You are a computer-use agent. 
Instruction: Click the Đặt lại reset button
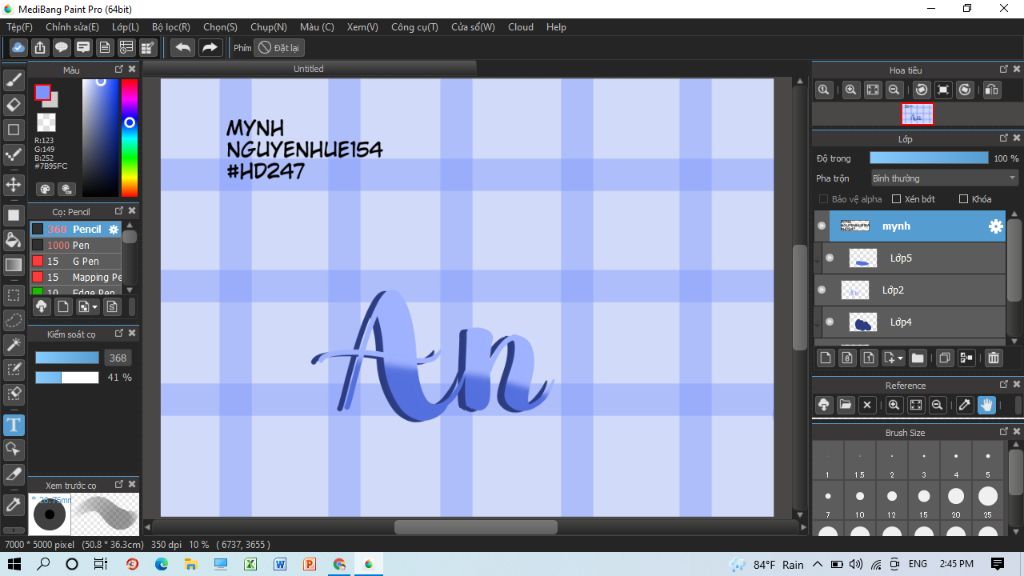[x=279, y=48]
